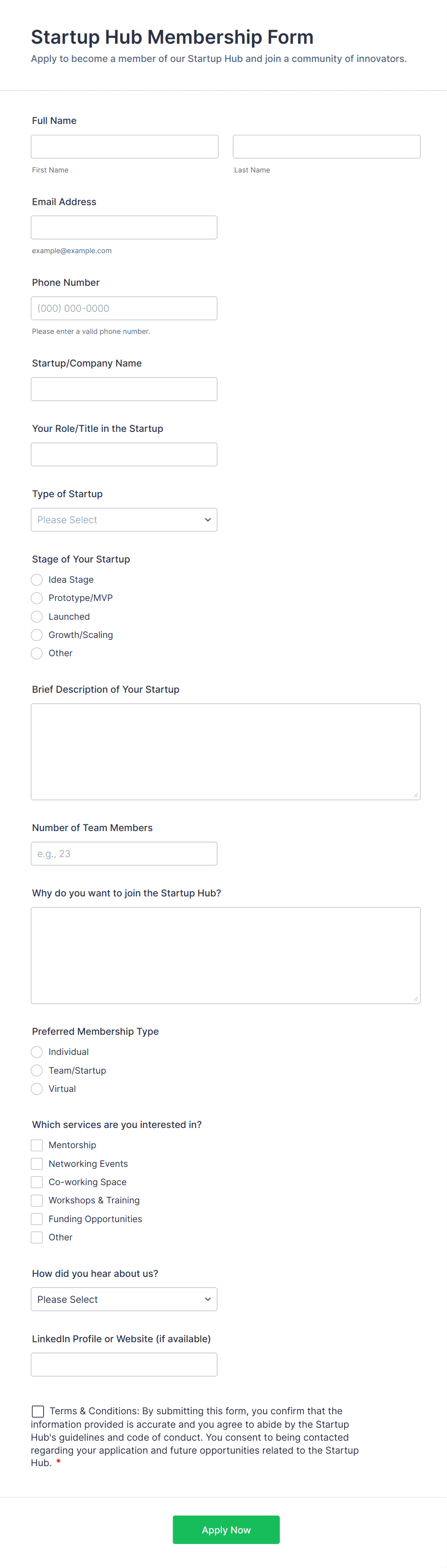Focus the Email Address field
This screenshot has width=447, height=1568.
pos(124,228)
